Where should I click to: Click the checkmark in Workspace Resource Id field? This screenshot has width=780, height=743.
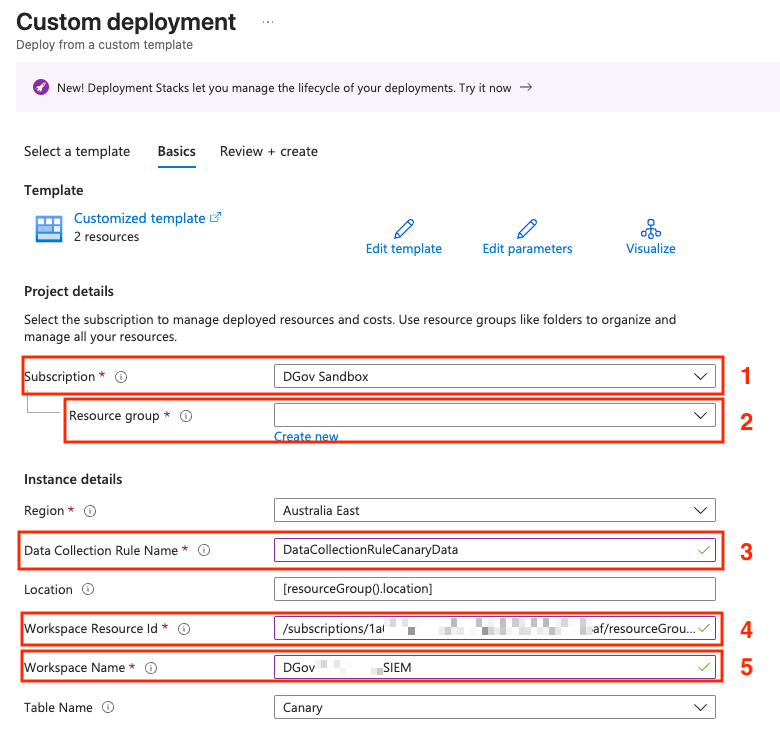(703, 628)
